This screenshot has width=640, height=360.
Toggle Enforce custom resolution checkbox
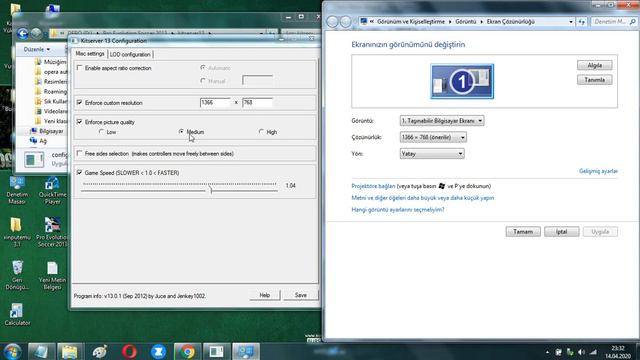pyautogui.click(x=80, y=102)
